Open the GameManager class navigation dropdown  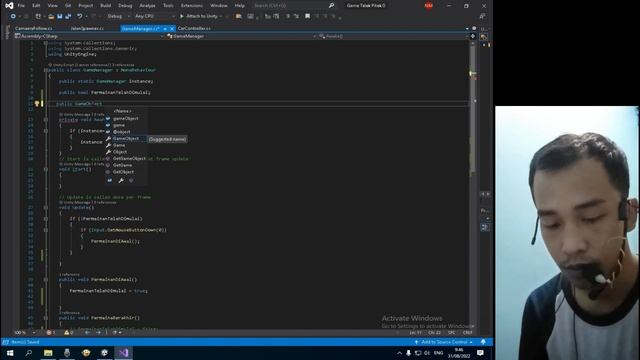[241, 36]
